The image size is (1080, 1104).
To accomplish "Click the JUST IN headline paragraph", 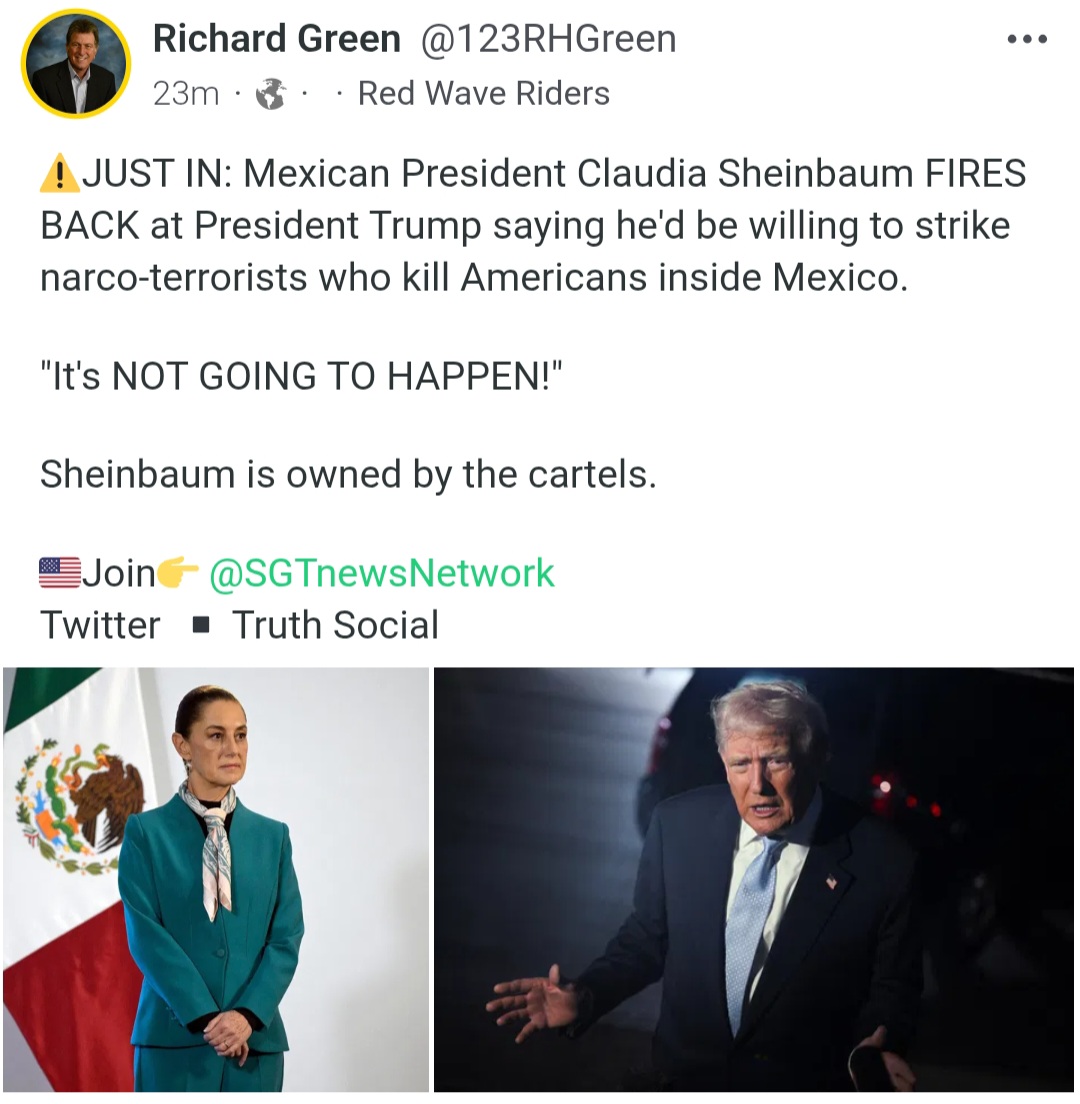I will click(x=533, y=225).
